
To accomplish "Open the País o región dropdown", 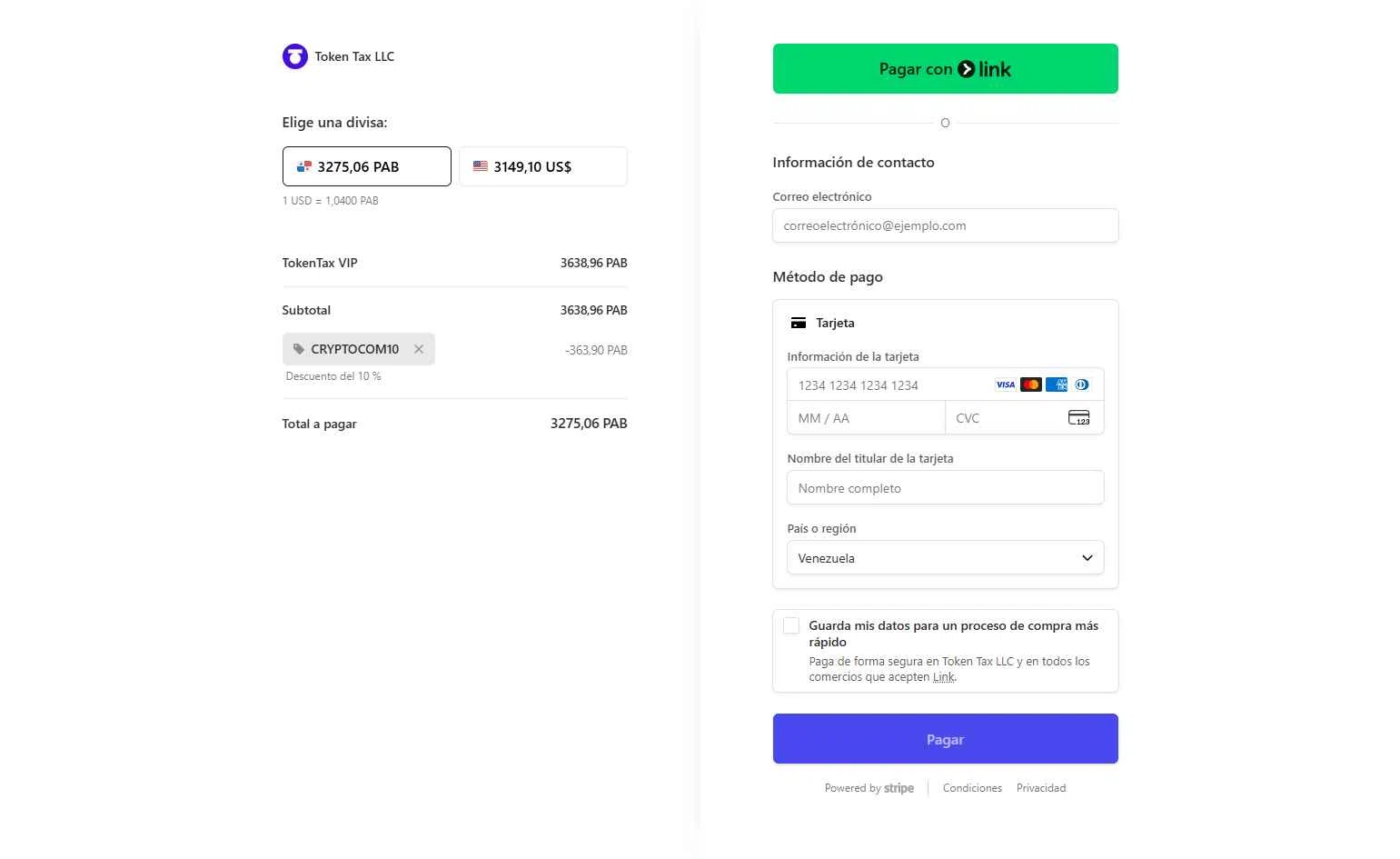I will (x=946, y=558).
